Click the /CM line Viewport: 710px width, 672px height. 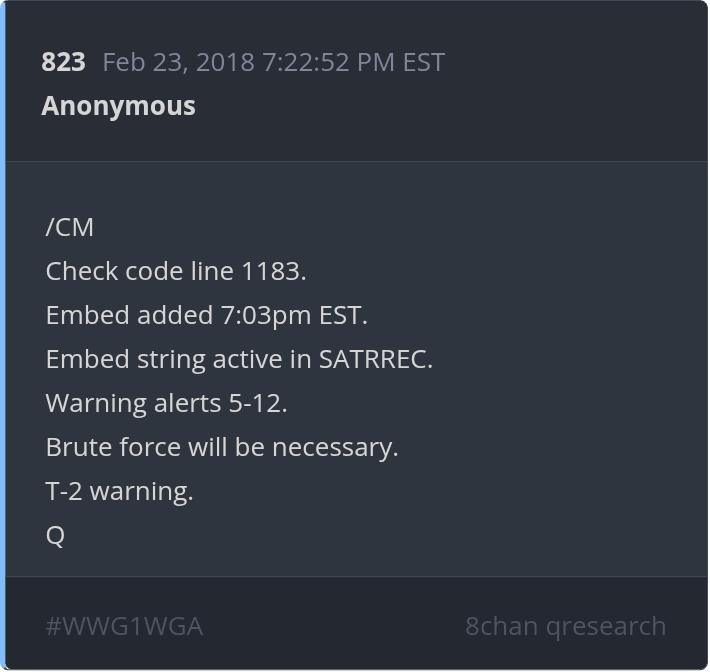point(70,227)
